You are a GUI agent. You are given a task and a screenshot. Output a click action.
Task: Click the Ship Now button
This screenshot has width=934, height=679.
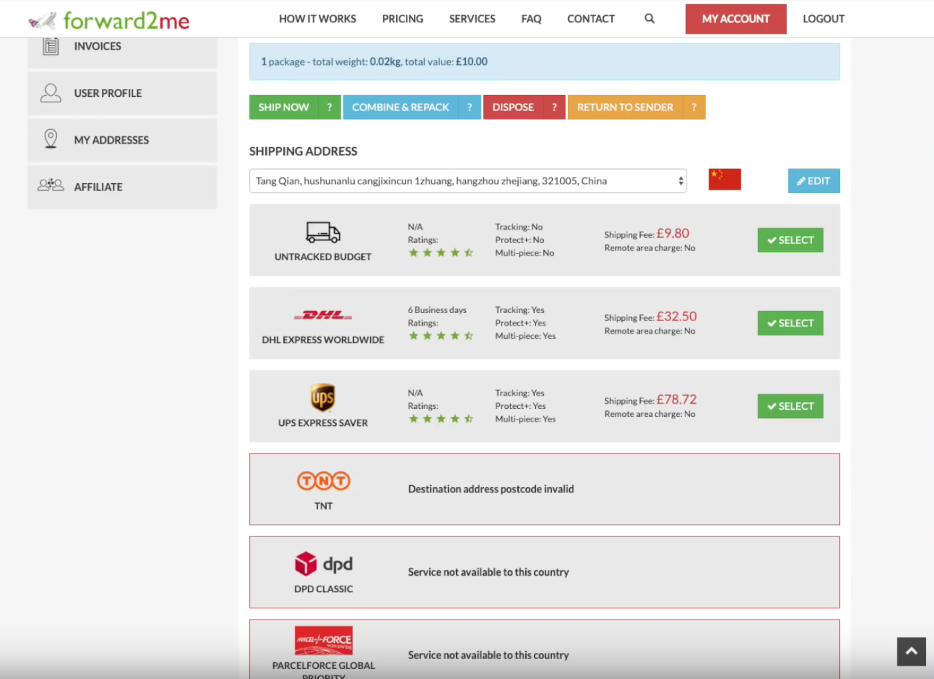[x=284, y=107]
